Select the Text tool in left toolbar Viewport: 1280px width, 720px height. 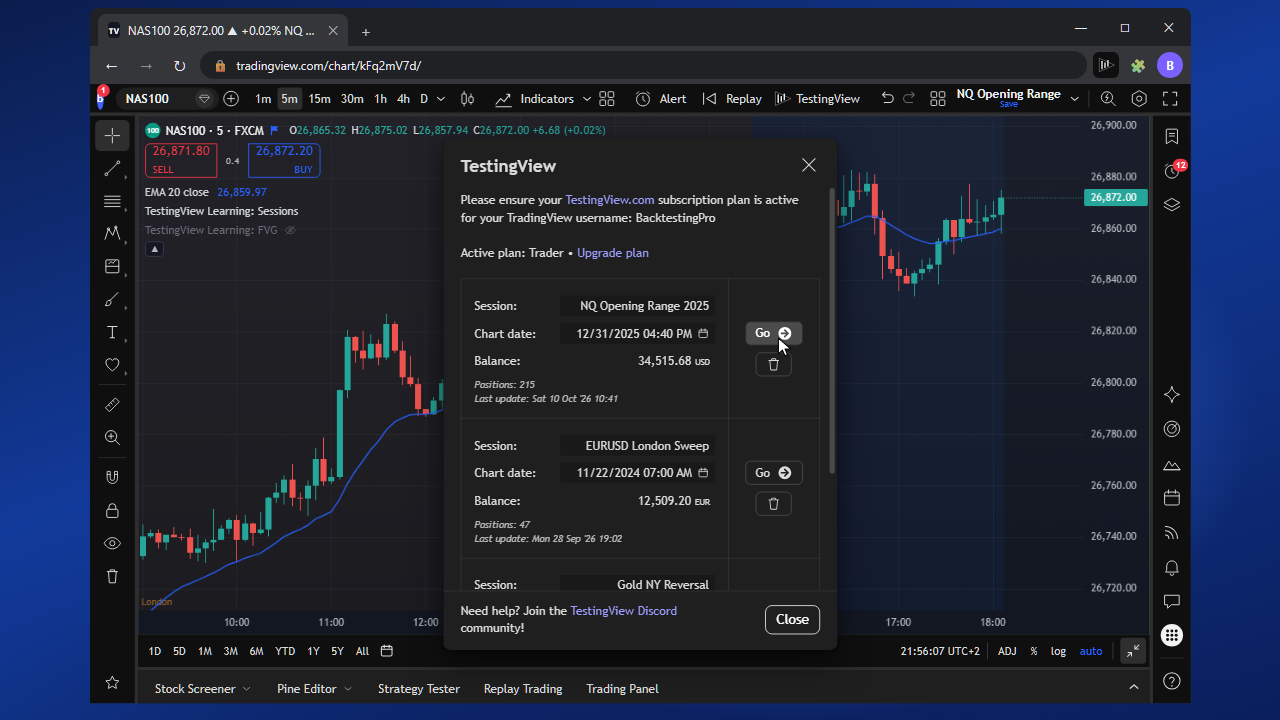click(x=112, y=332)
